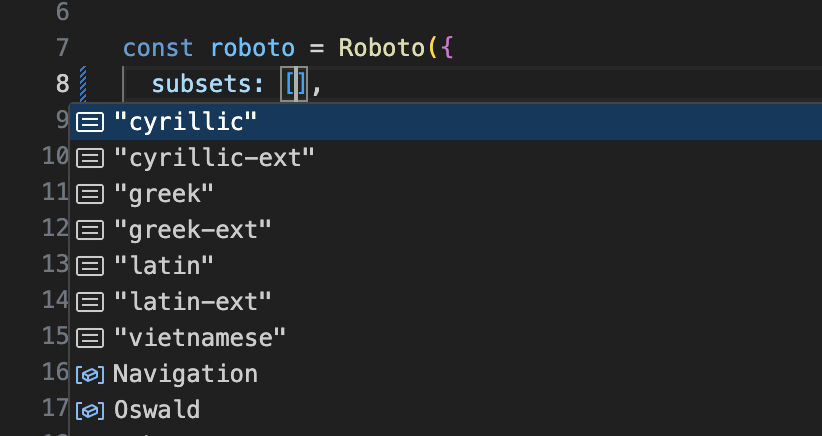Click the enum icon beside "greek"
The height and width of the screenshot is (436, 822).
pyautogui.click(x=90, y=194)
